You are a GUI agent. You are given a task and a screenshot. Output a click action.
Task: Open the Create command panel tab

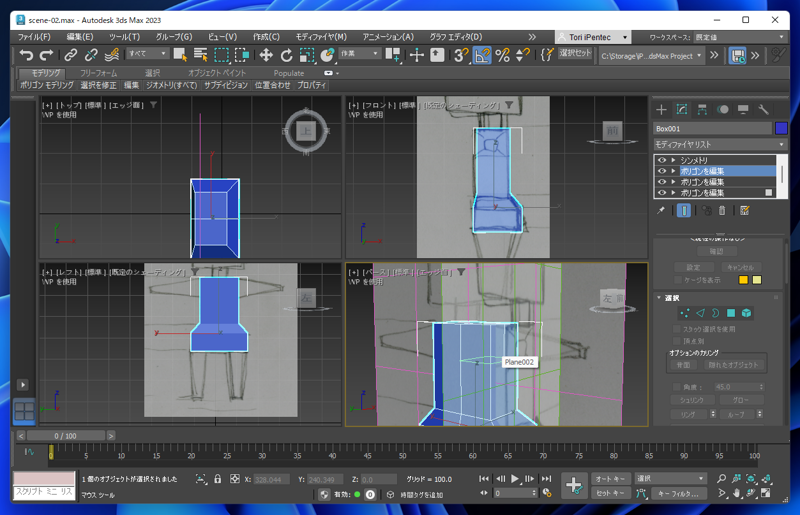[661, 109]
